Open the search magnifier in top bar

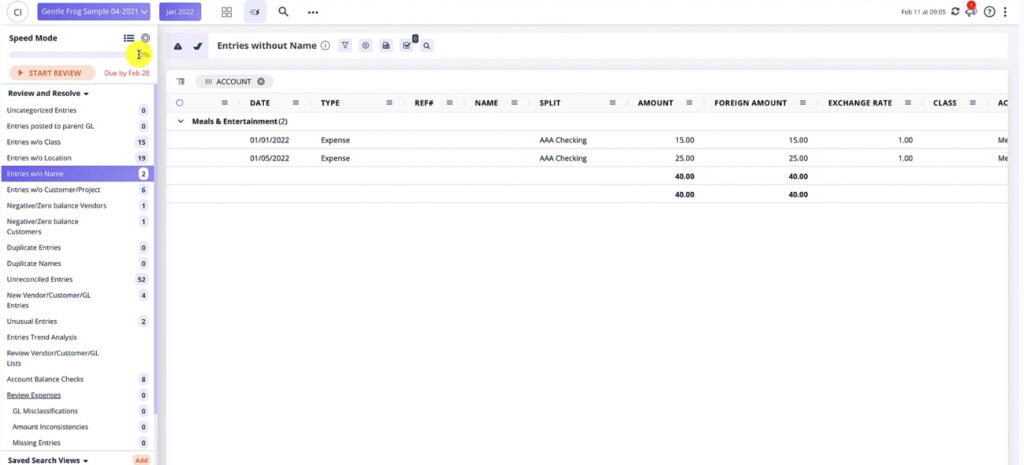[284, 12]
